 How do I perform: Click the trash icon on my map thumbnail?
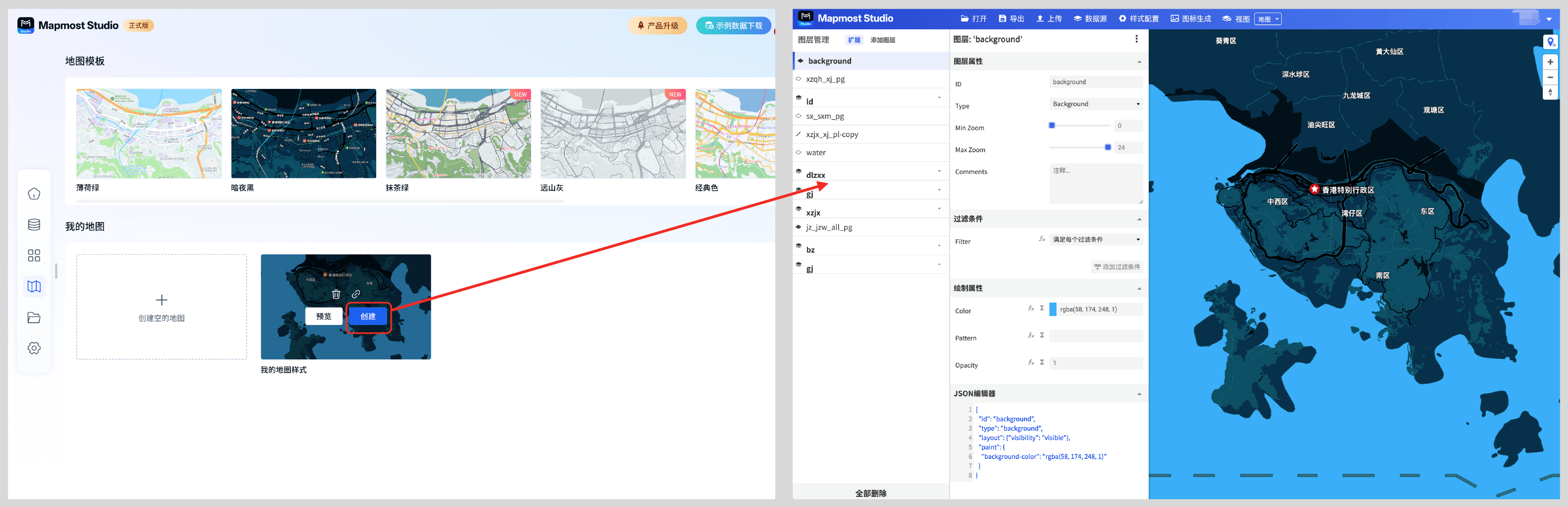coord(336,294)
